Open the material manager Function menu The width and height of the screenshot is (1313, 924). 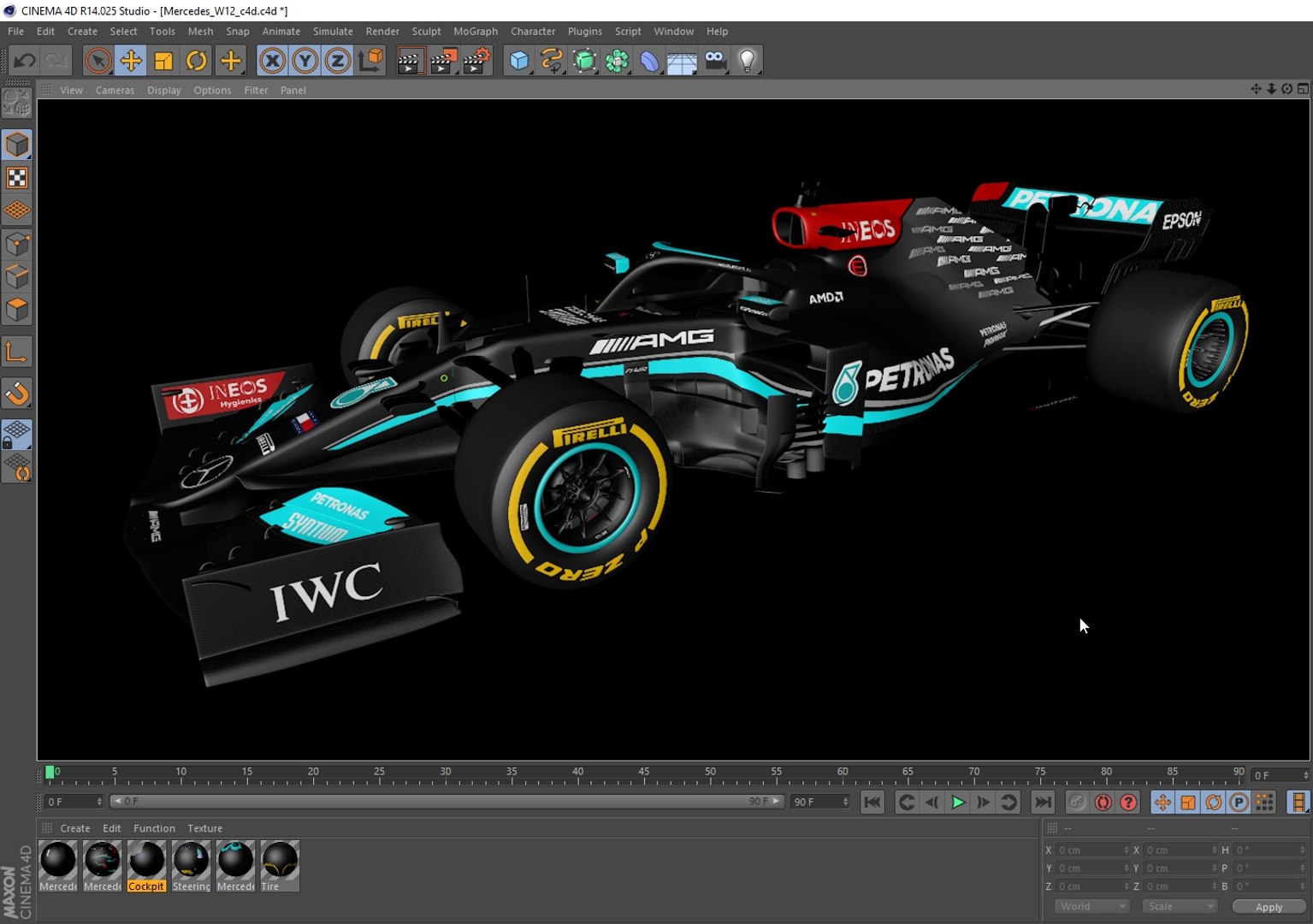[x=154, y=828]
